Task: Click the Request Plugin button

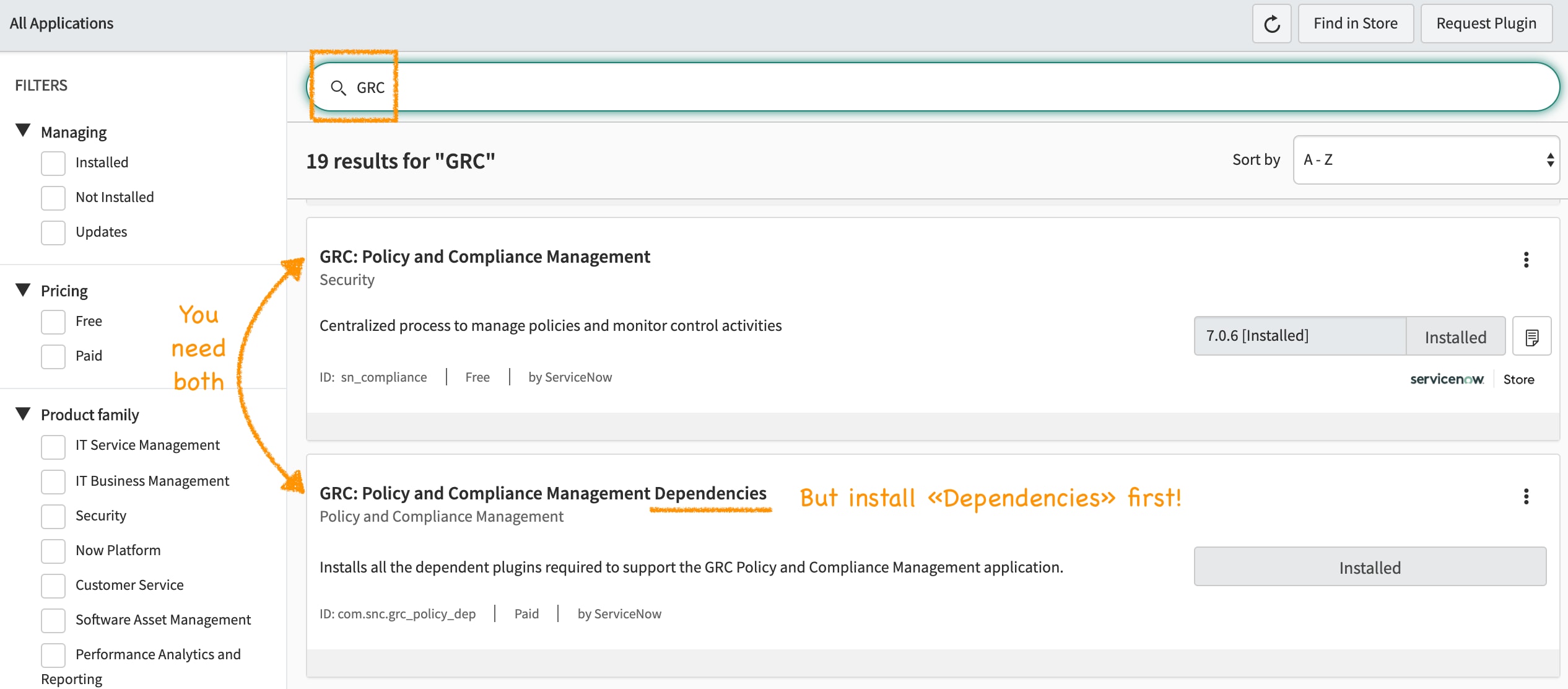Action: 1486,24
